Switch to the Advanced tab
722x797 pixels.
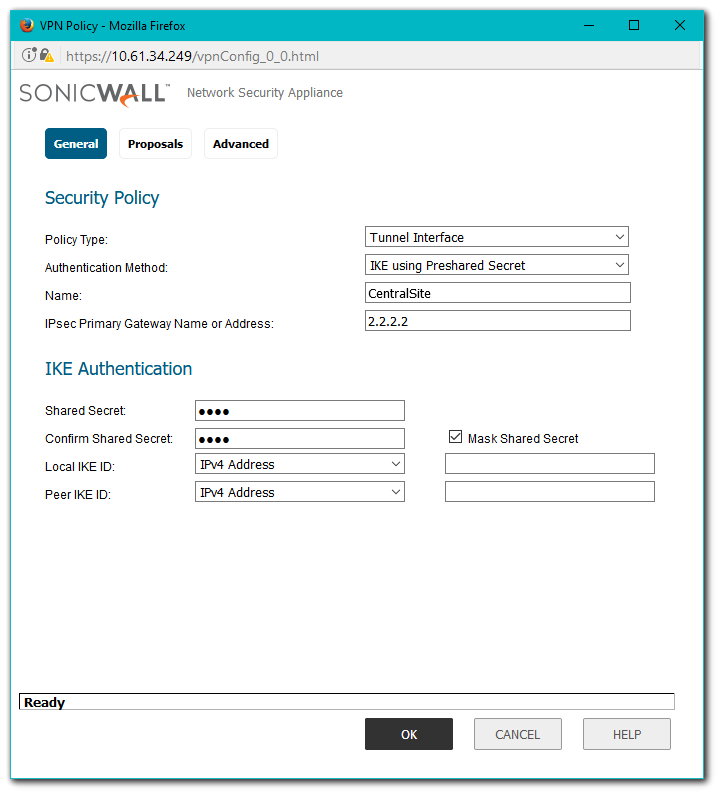(x=241, y=144)
